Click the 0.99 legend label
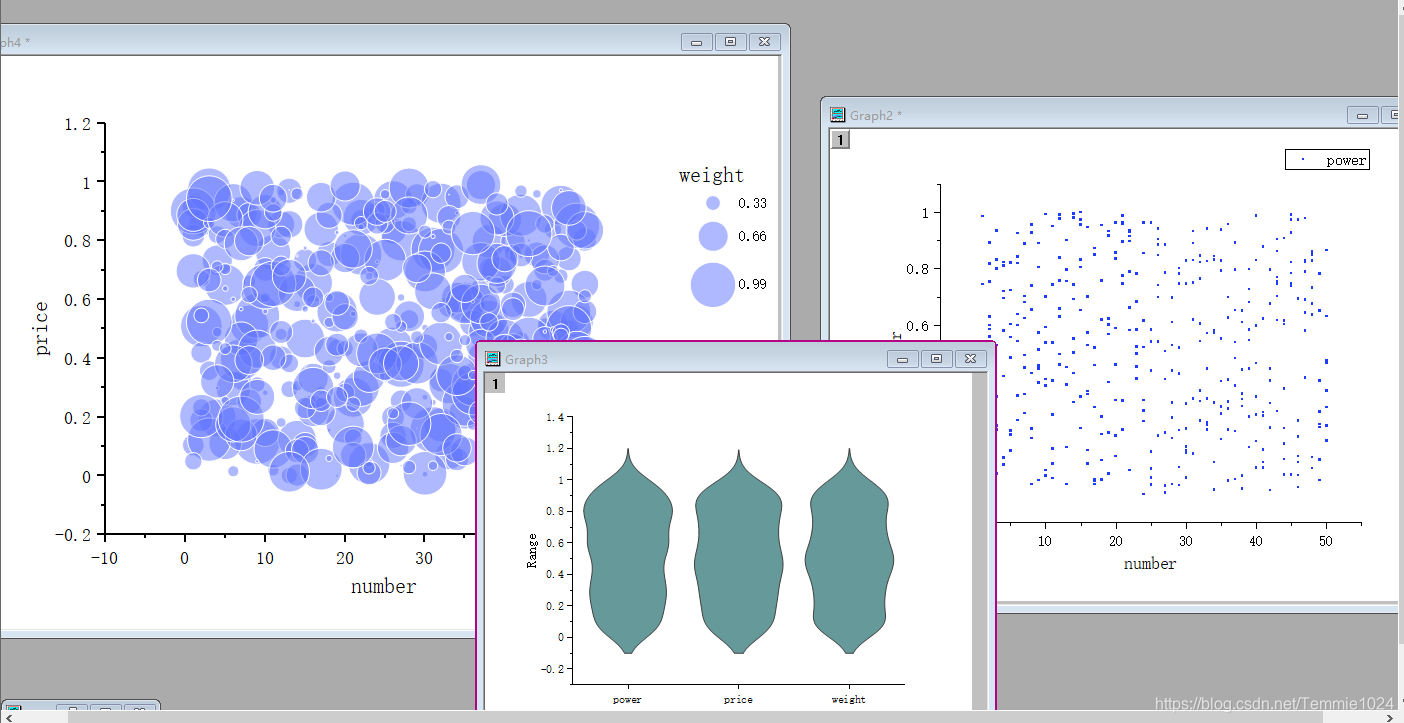 [x=753, y=284]
